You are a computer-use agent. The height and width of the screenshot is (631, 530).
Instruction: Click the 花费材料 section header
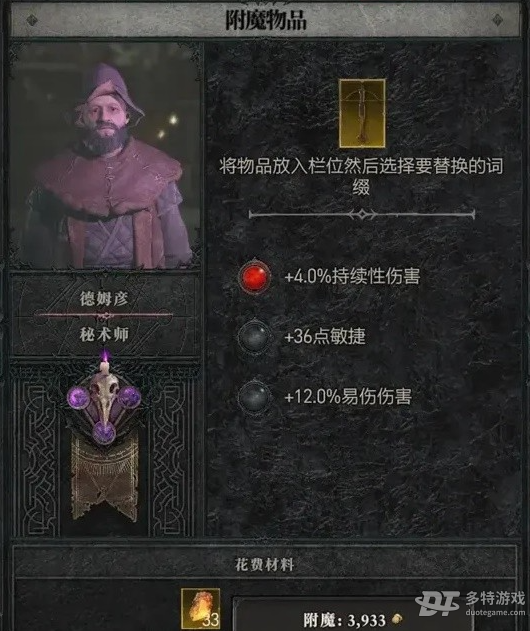tap(264, 565)
